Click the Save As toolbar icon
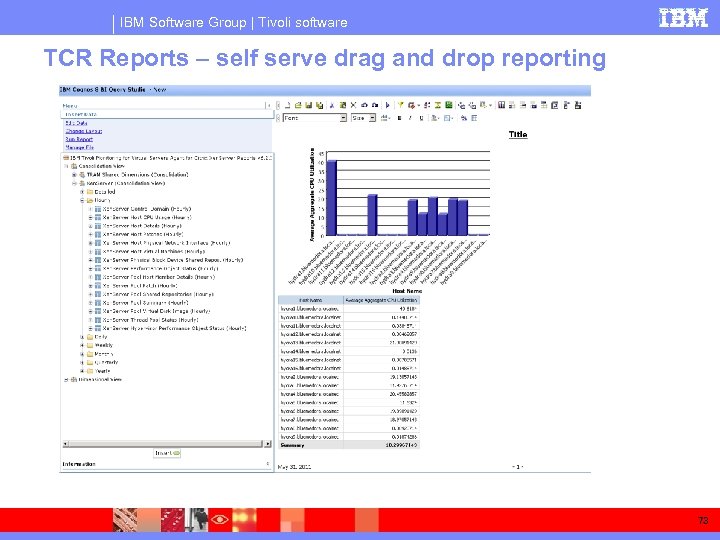The image size is (720, 540). click(x=320, y=105)
